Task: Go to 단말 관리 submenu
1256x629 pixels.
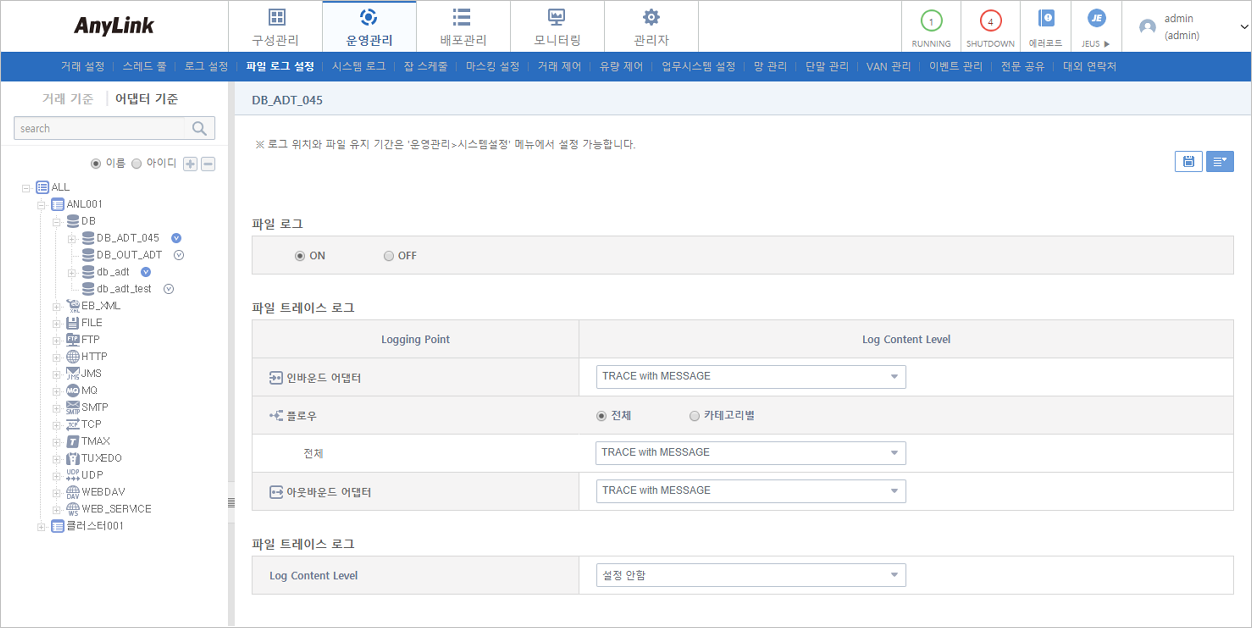Action: 827,67
